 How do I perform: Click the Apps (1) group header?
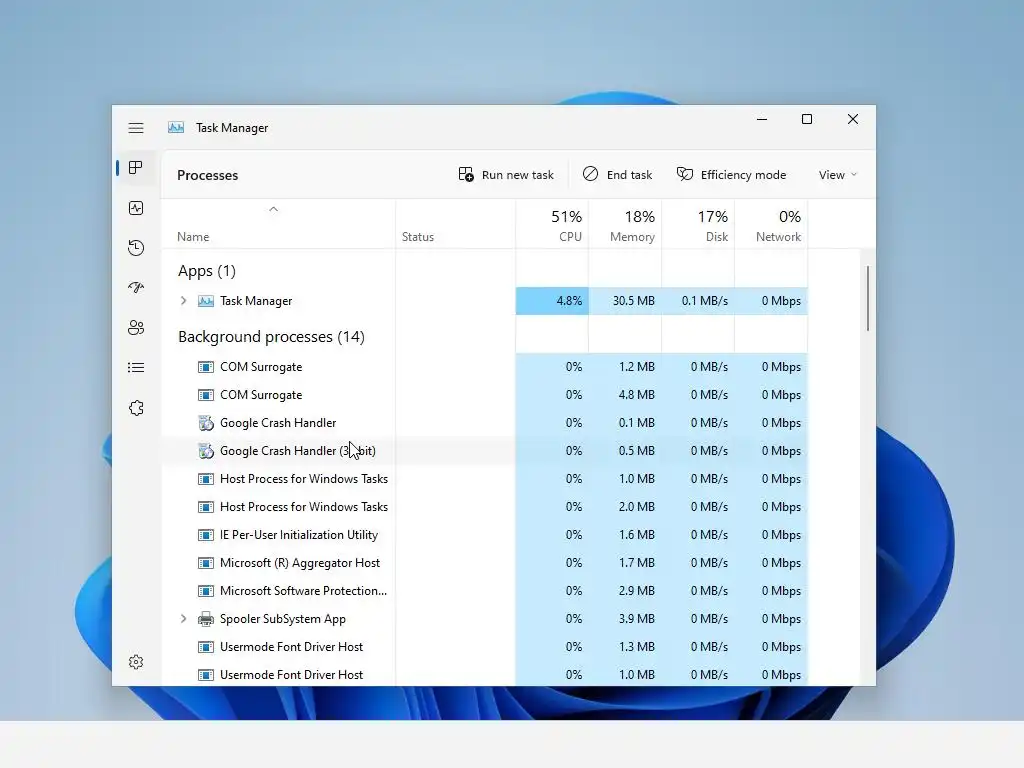coord(207,271)
